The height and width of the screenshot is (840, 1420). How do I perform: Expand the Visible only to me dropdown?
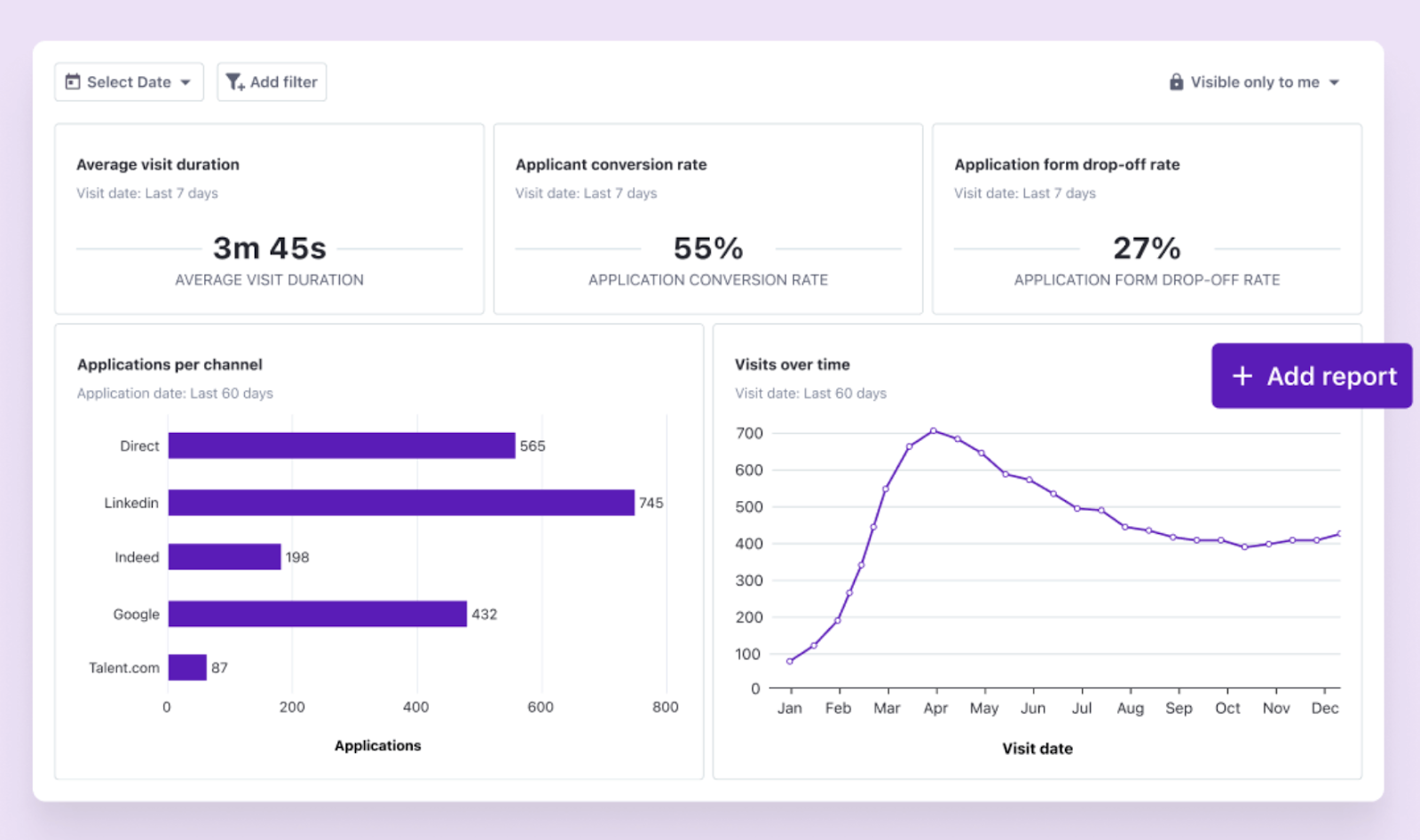pyautogui.click(x=1255, y=82)
